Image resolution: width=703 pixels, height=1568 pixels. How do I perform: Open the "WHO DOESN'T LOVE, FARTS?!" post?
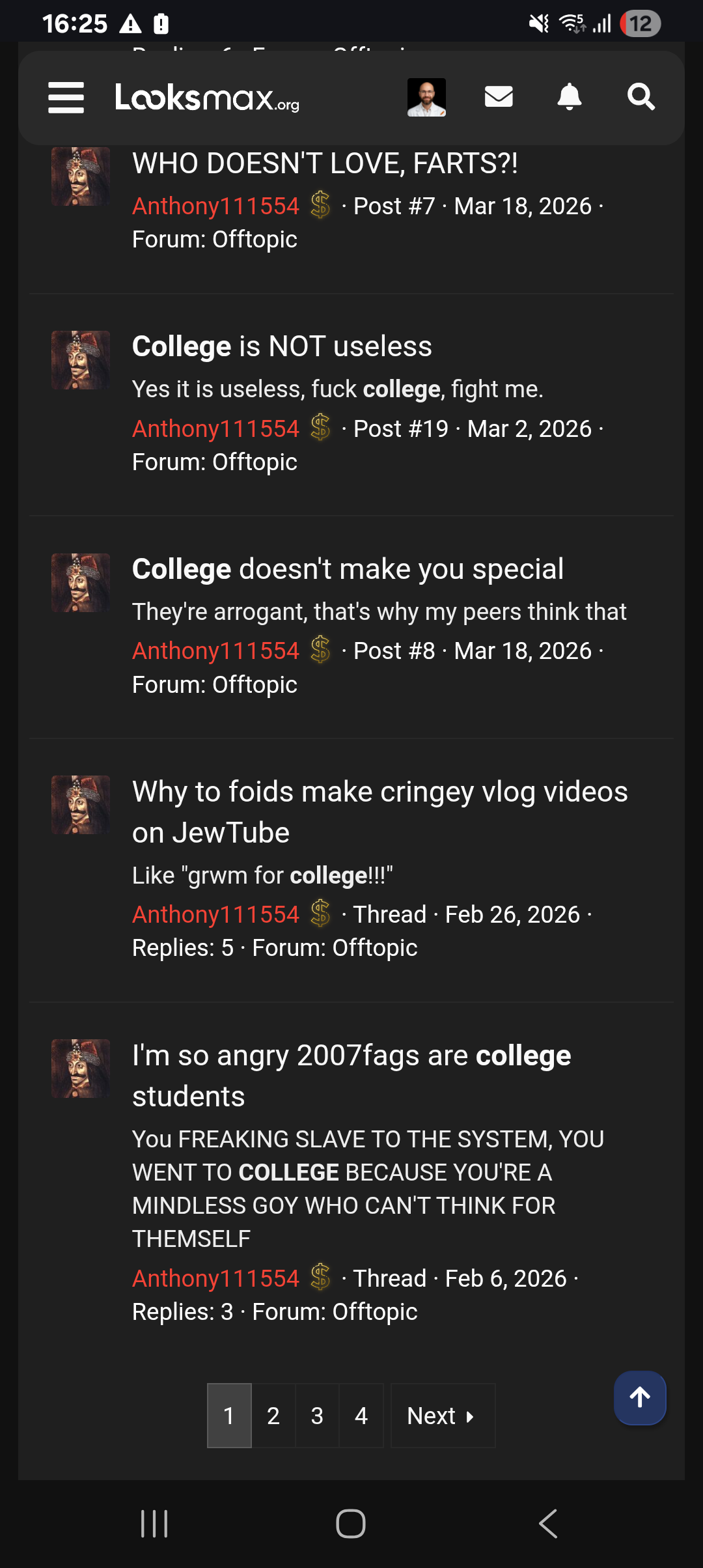click(324, 164)
